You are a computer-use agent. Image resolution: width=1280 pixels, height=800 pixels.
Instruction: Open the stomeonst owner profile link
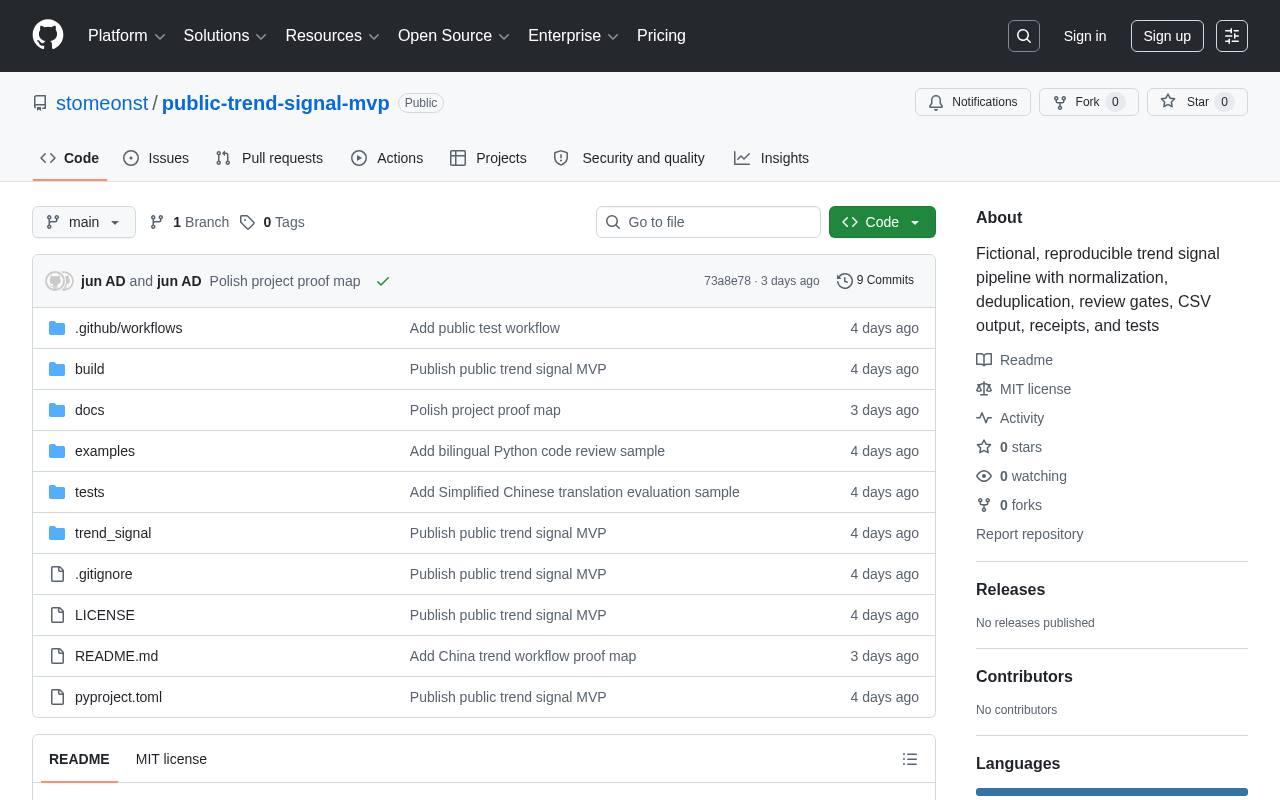102,103
